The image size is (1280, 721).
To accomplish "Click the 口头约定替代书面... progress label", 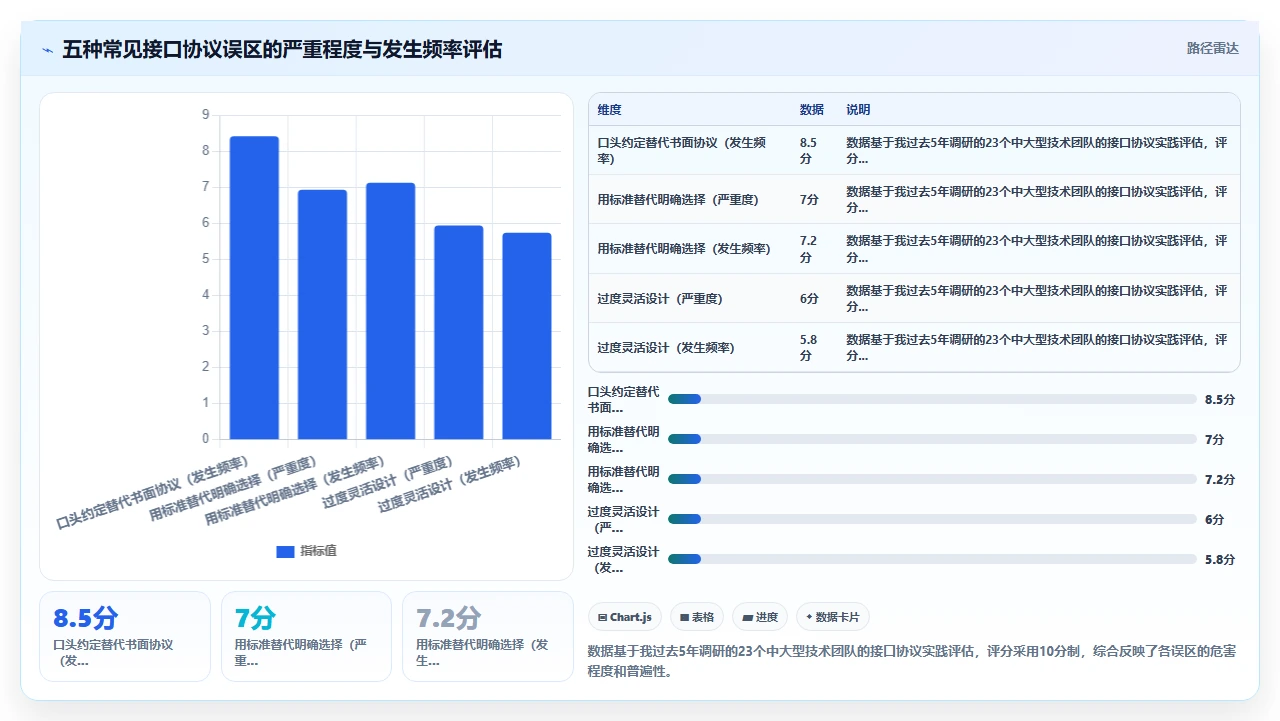I will [623, 399].
